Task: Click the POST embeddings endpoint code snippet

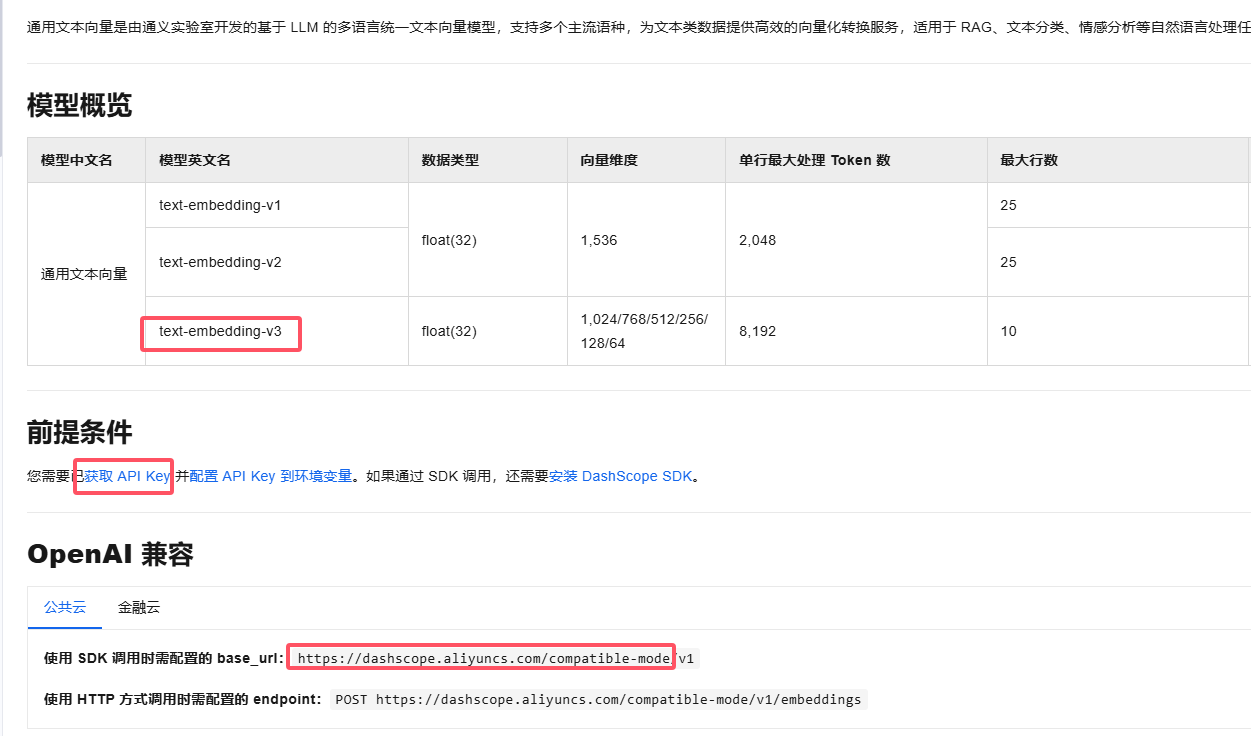Action: coord(598,700)
